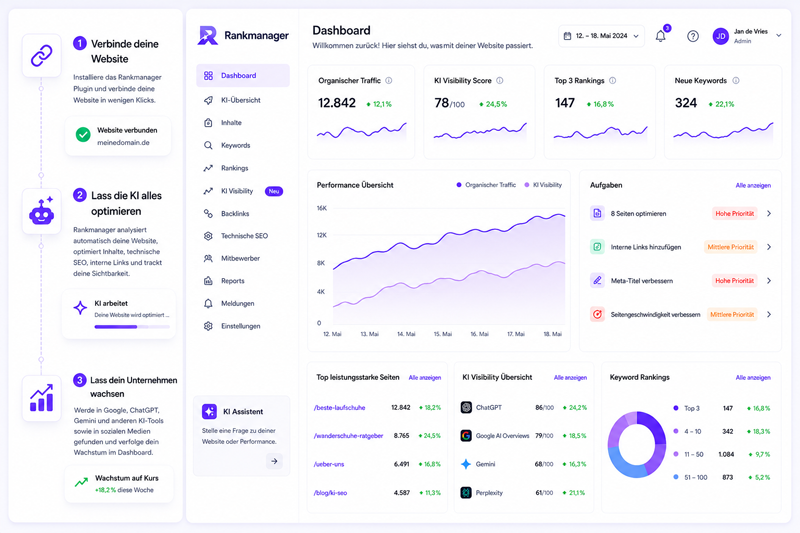Click Alle anzeigen in the Aufgaben panel

click(x=753, y=185)
